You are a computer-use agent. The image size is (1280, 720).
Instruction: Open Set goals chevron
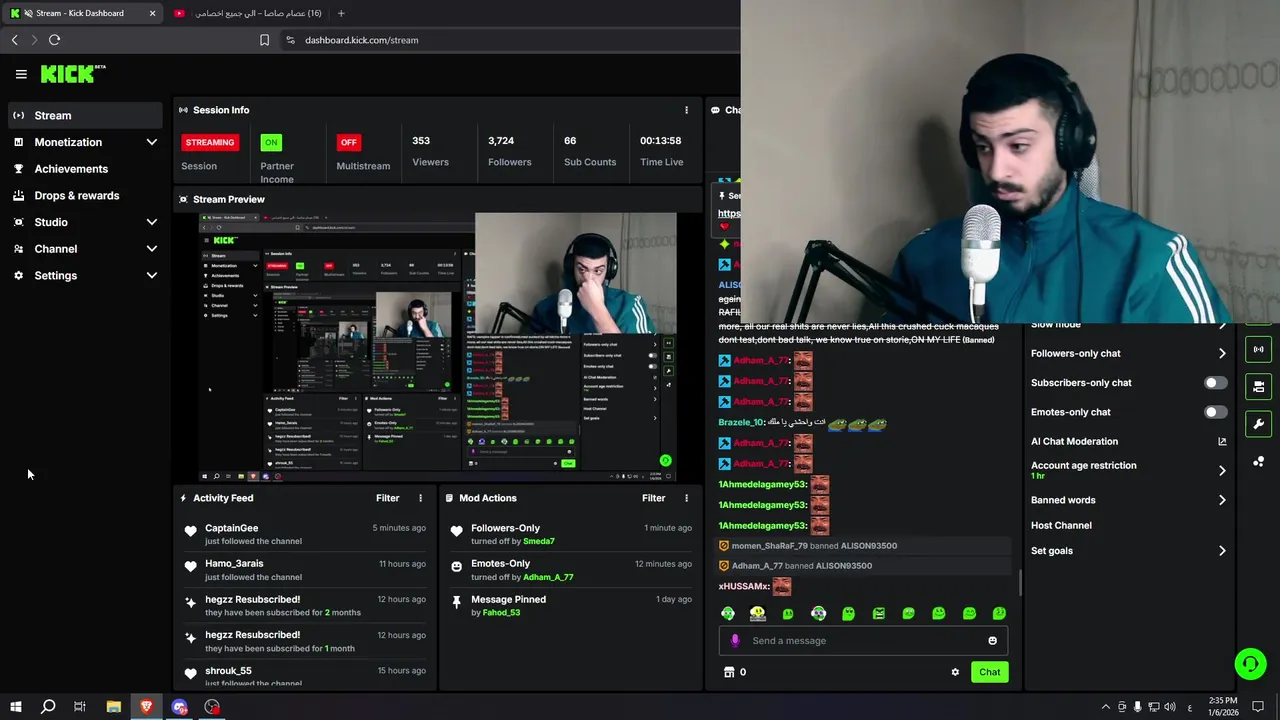1222,551
